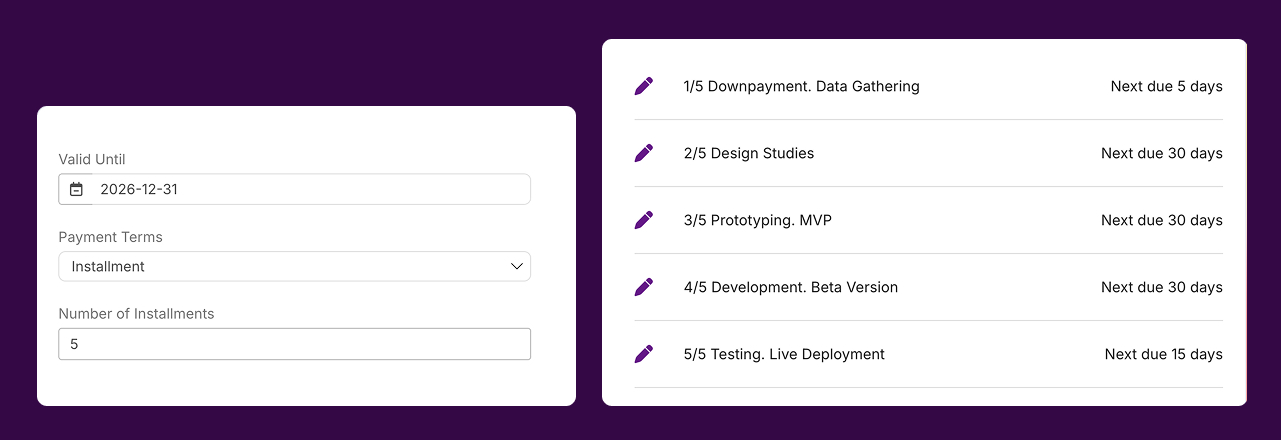Click the Payment Terms label
1281x440 pixels.
click(110, 237)
